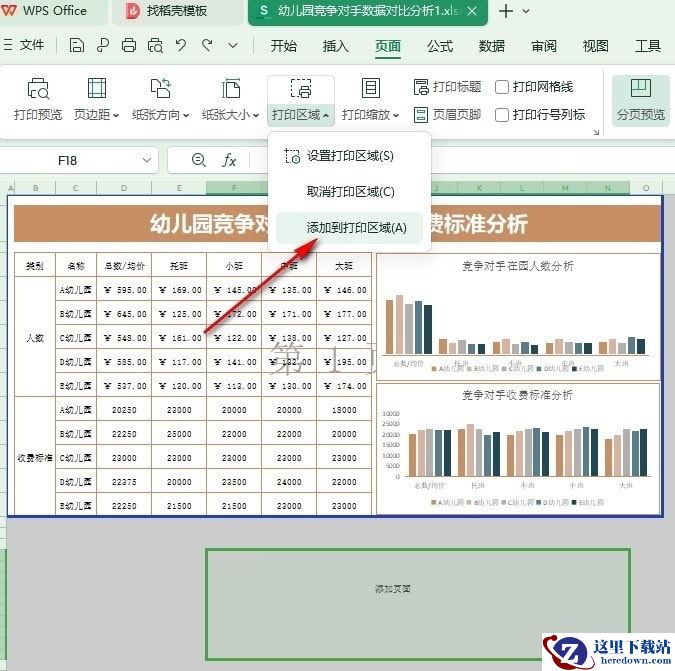Open 页眉页脚 header footer option

pos(447,114)
